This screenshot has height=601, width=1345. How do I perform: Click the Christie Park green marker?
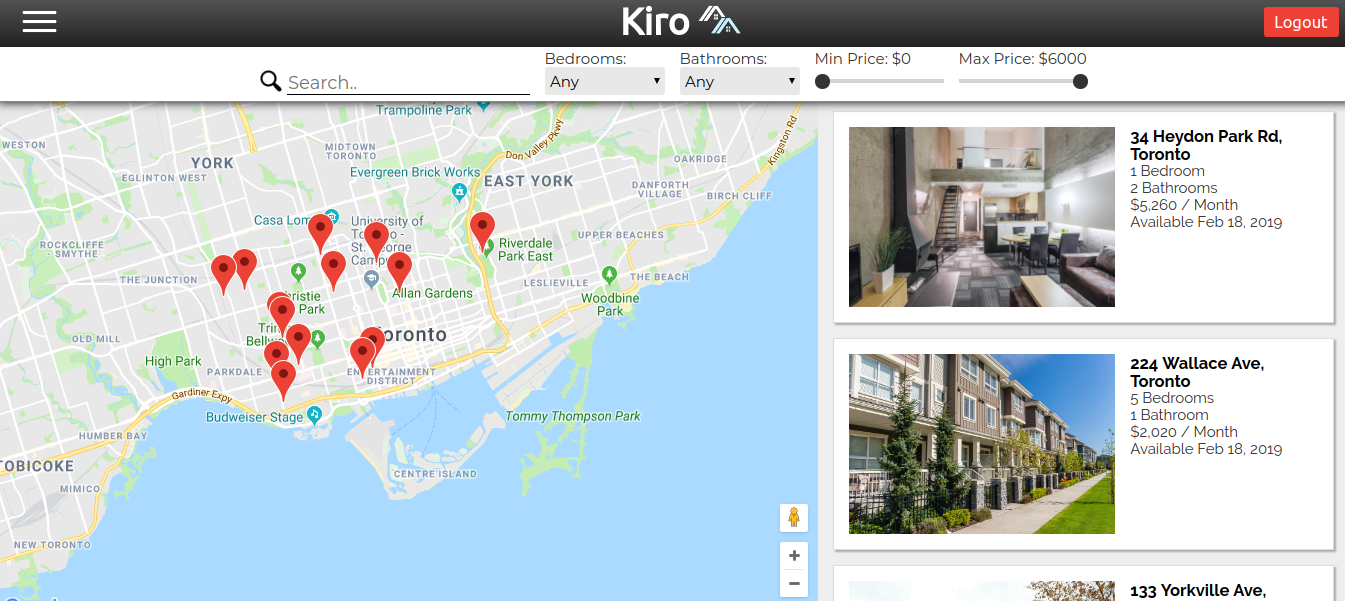coord(298,271)
